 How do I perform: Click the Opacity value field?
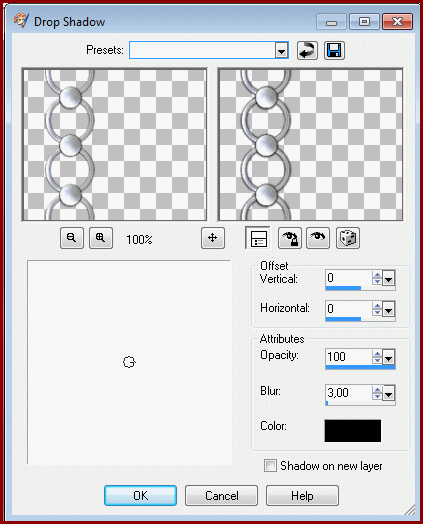coord(348,357)
